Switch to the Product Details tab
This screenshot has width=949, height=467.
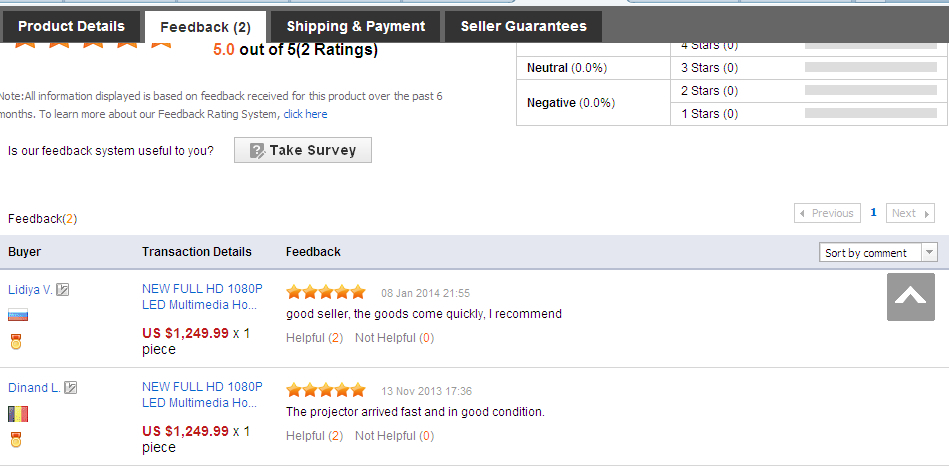click(x=71, y=27)
